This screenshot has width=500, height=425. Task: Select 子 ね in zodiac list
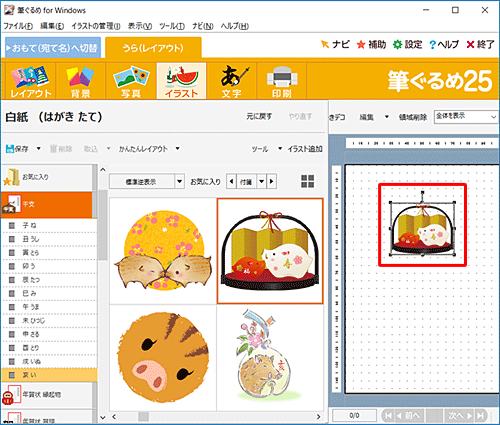[x=49, y=225]
